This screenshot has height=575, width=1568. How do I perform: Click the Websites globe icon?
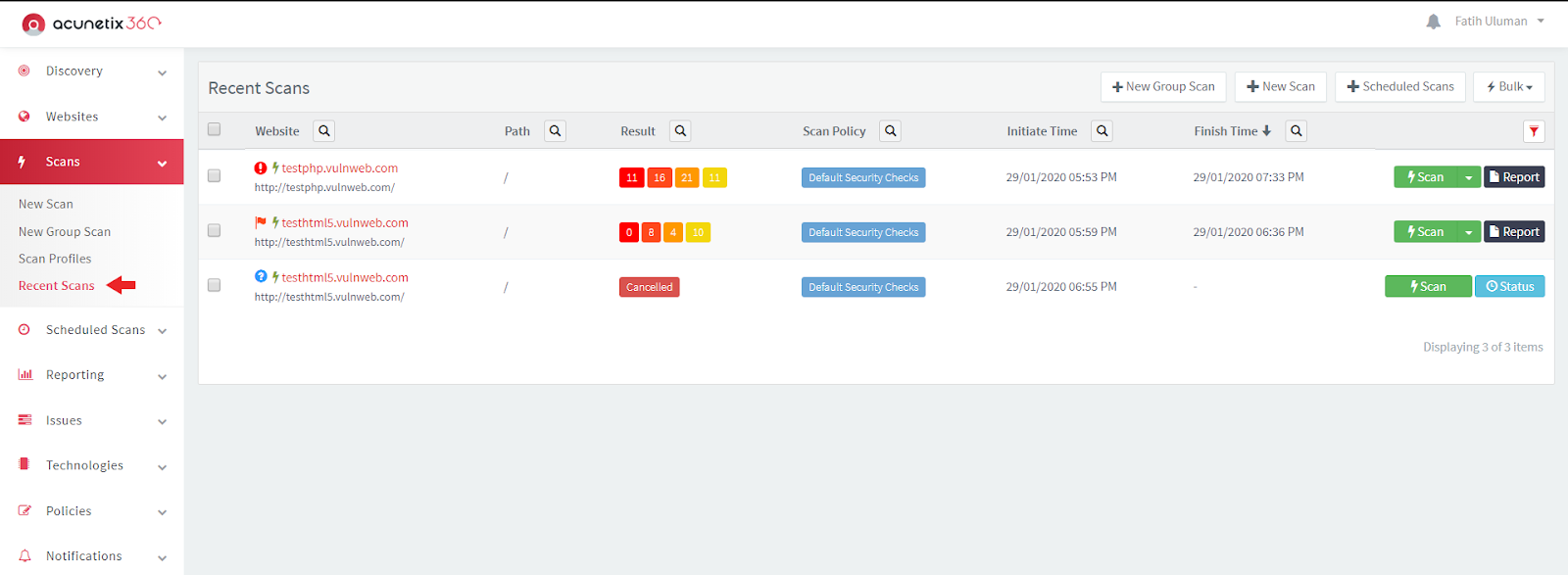click(x=24, y=117)
